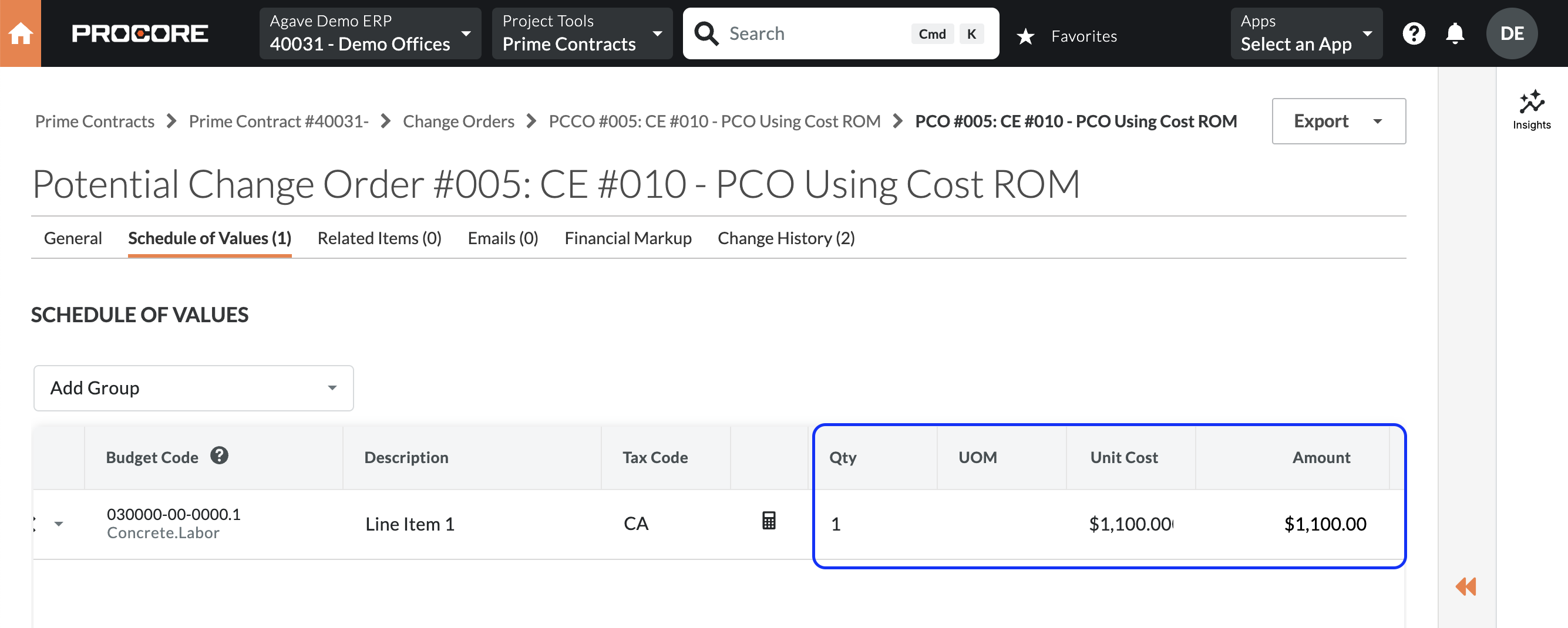Expand the line item row caret
1568x628 pixels.
[x=59, y=524]
